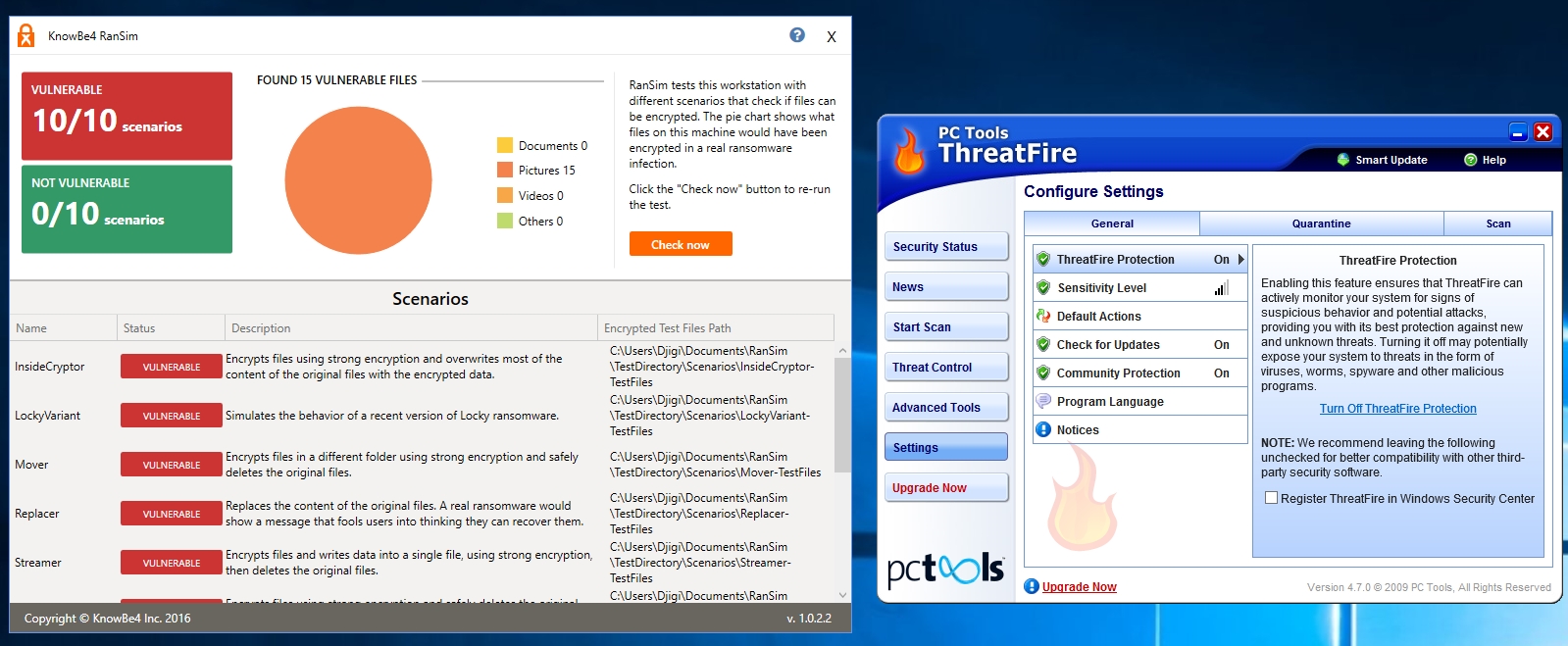Click the Check for Updates shield icon
This screenshot has width=1568, height=646.
[x=1043, y=345]
